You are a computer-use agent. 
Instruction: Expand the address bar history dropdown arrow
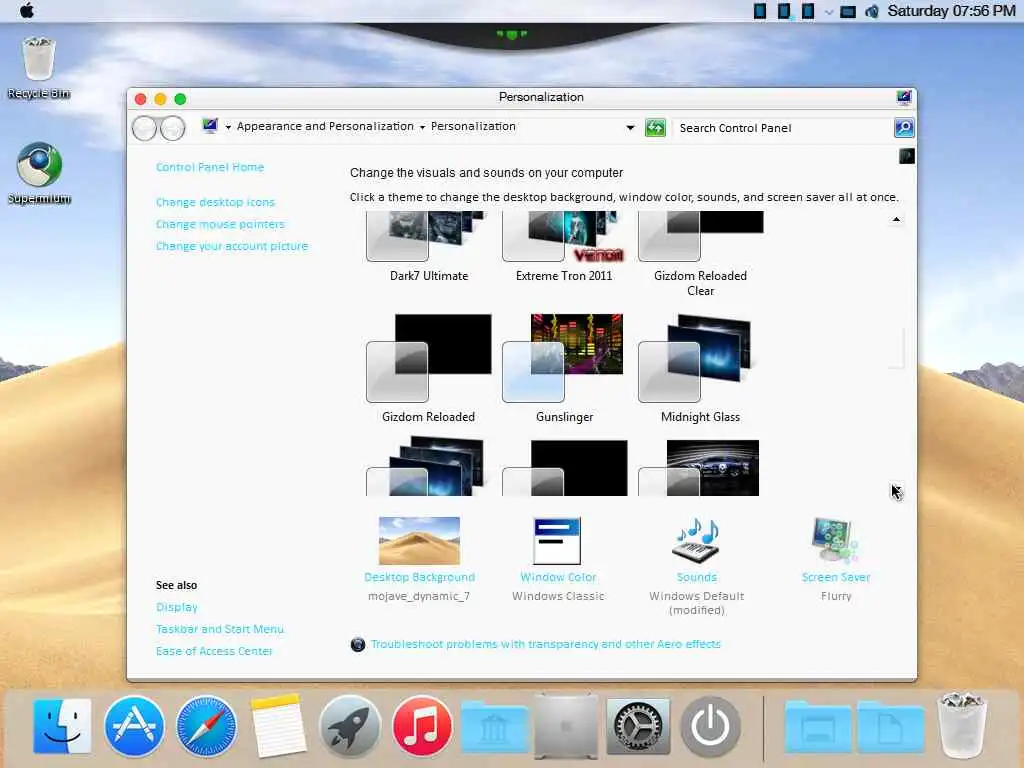[630, 127]
